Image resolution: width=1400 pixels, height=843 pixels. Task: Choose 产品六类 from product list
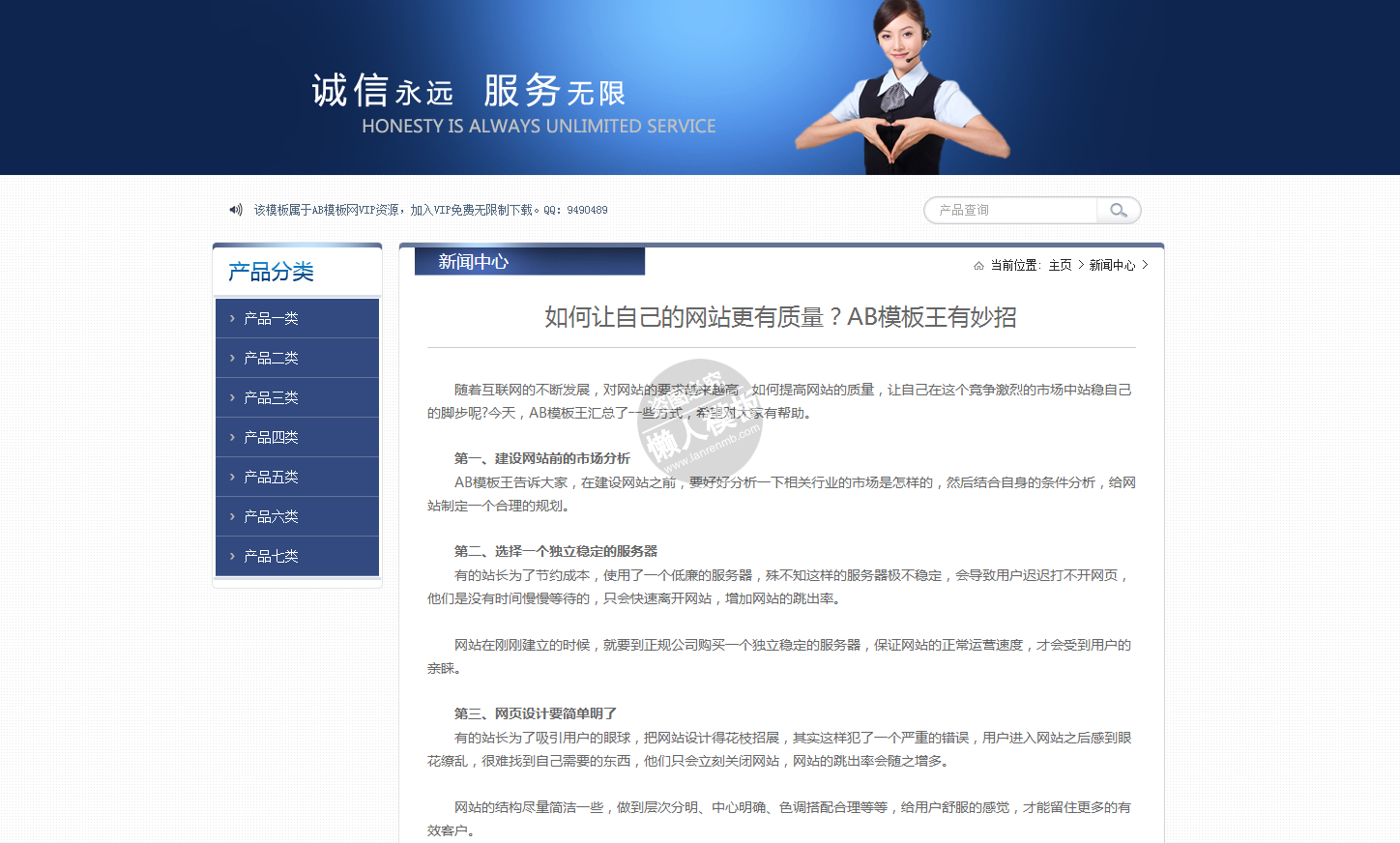pos(271,516)
